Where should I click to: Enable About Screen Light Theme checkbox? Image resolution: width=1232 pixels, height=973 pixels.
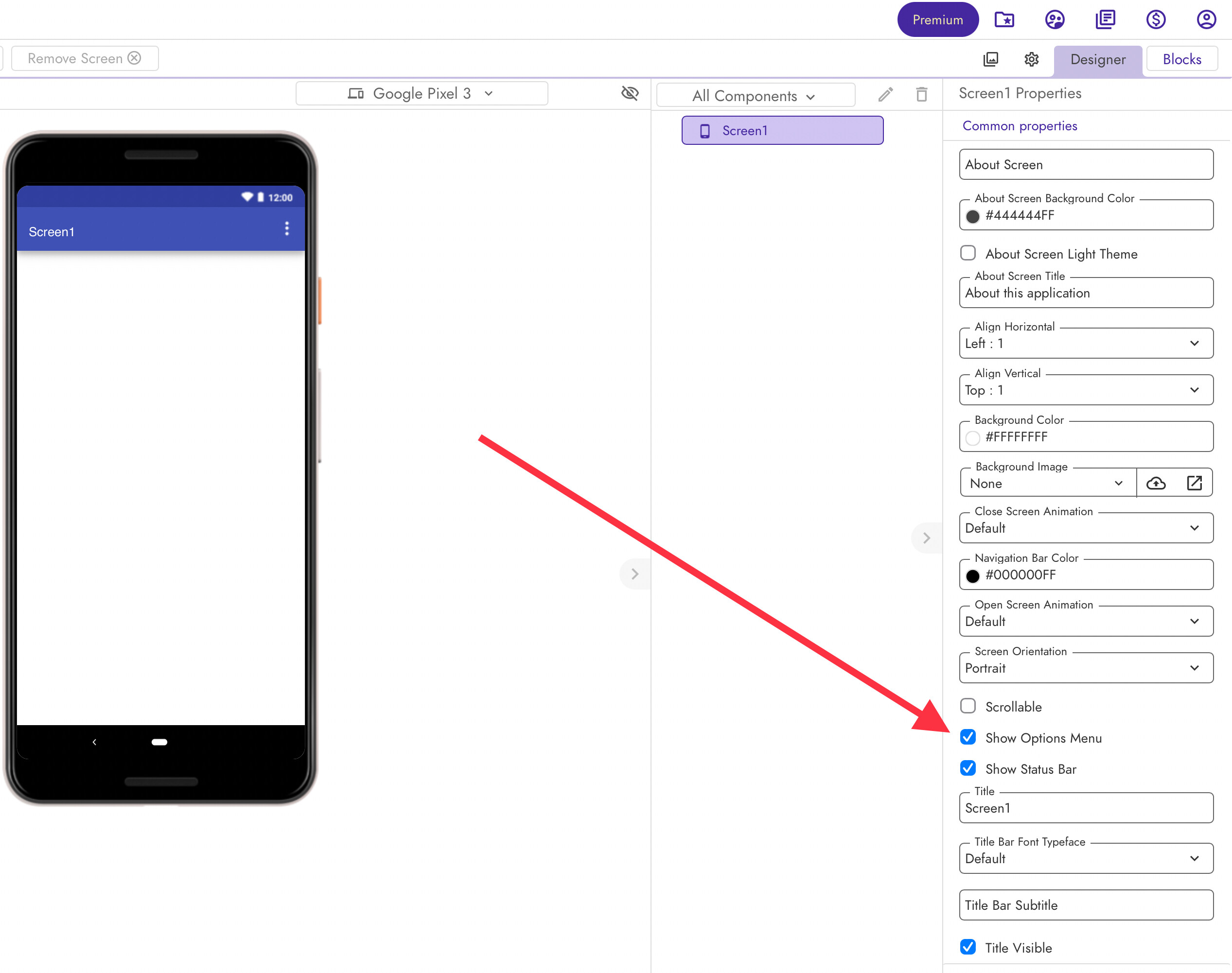[x=968, y=253]
